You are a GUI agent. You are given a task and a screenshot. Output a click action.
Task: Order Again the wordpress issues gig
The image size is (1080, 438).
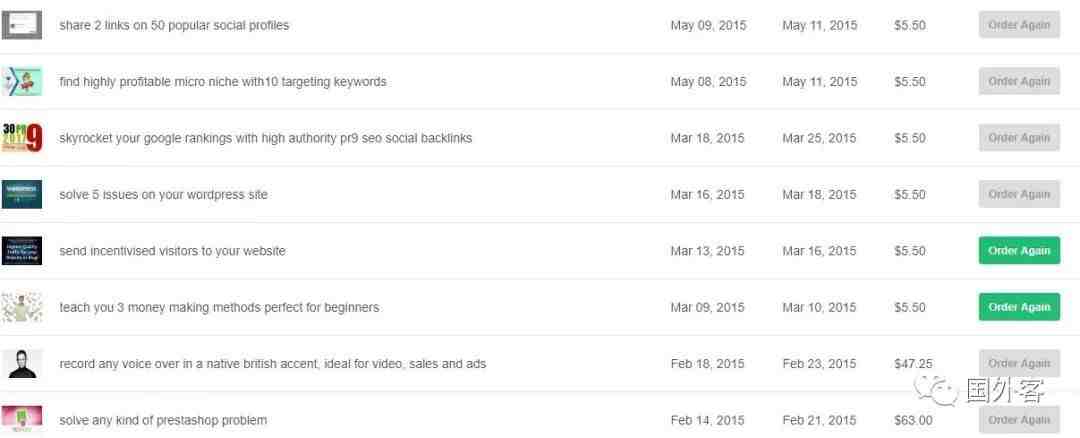pos(1019,194)
